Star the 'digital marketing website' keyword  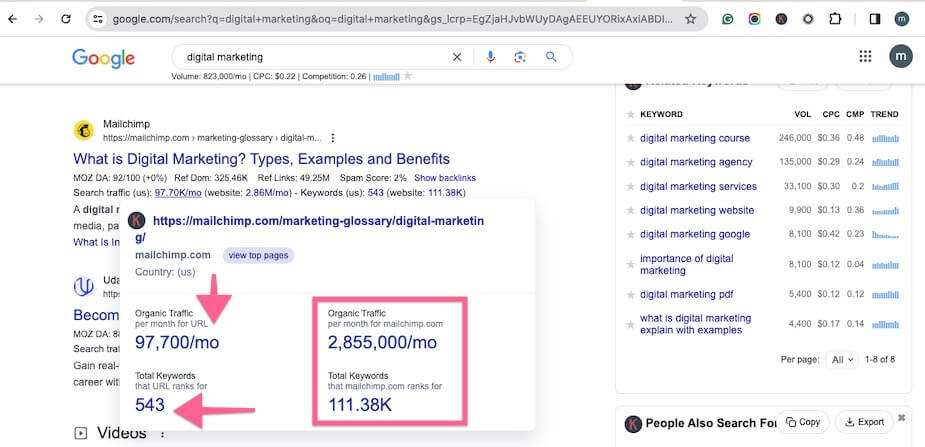(x=631, y=210)
